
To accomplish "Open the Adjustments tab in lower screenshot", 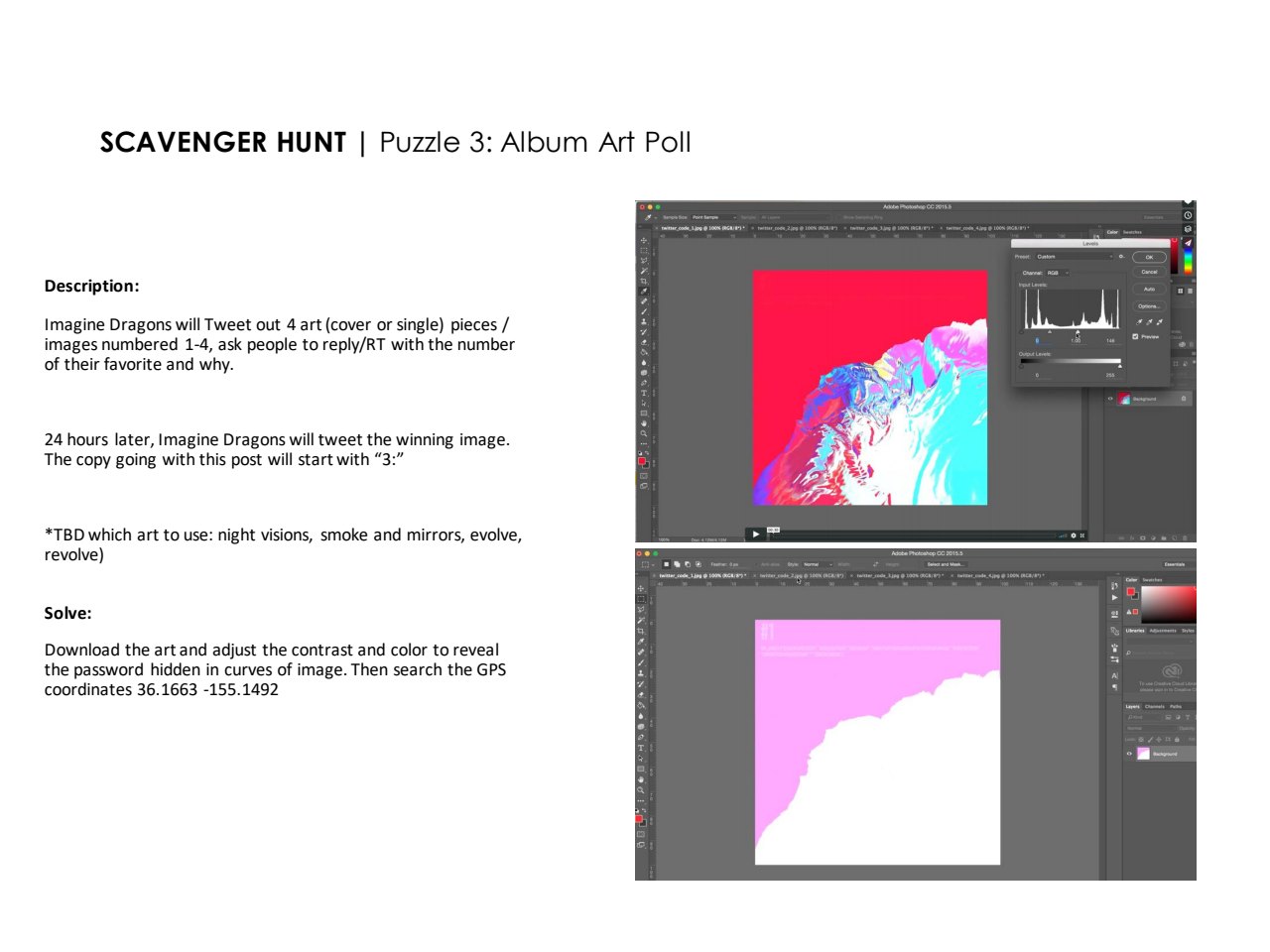I will tap(1163, 631).
